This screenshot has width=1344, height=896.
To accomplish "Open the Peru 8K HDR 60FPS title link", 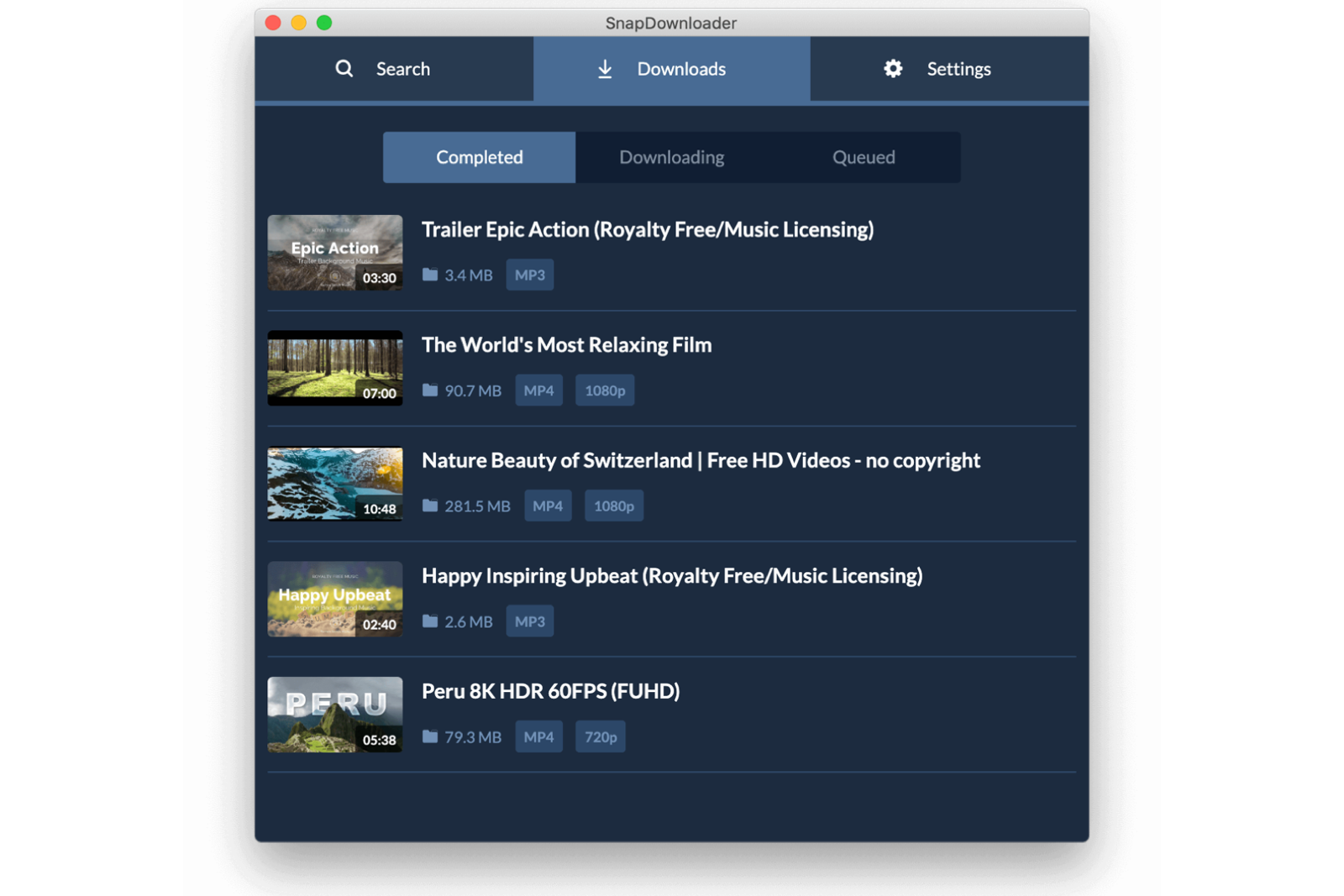I will click(x=550, y=691).
